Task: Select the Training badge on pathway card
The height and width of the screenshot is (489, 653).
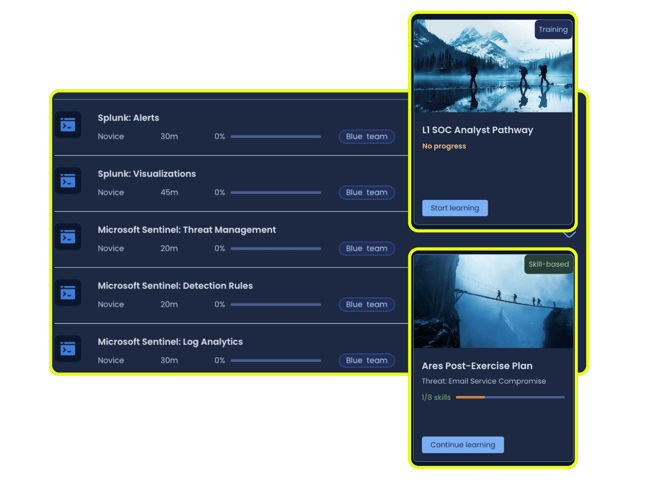Action: [553, 30]
